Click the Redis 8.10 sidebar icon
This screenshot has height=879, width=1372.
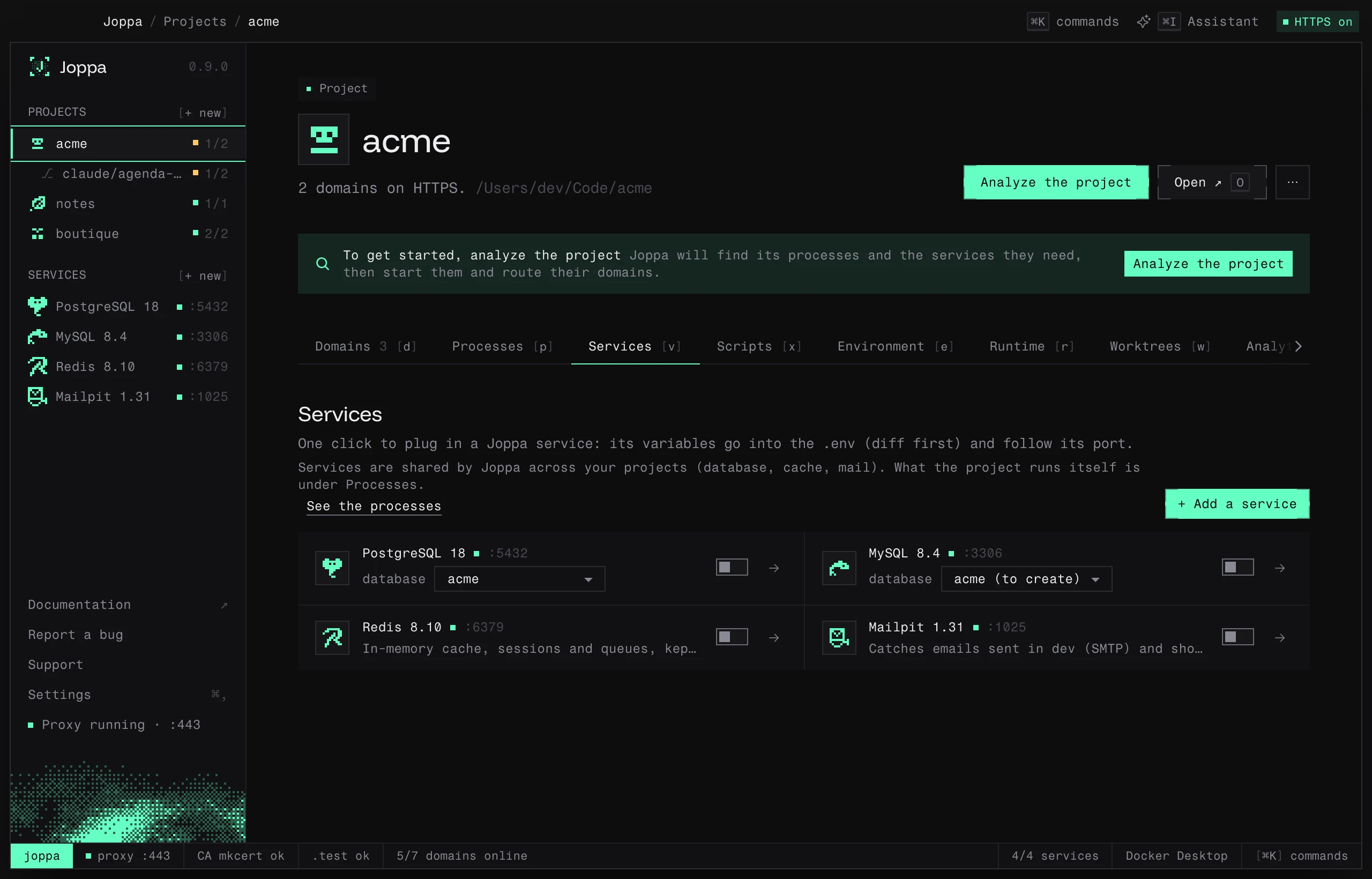38,367
